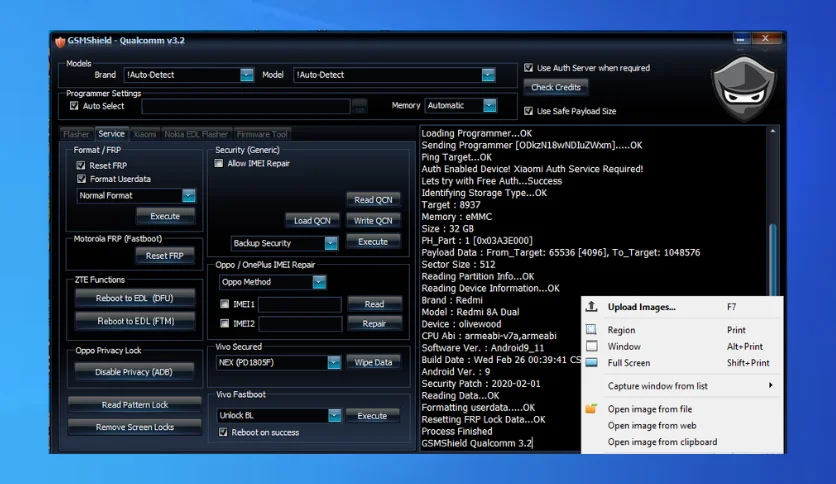Open the Oppo Method dropdown
Image resolution: width=836 pixels, height=484 pixels.
tap(319, 282)
